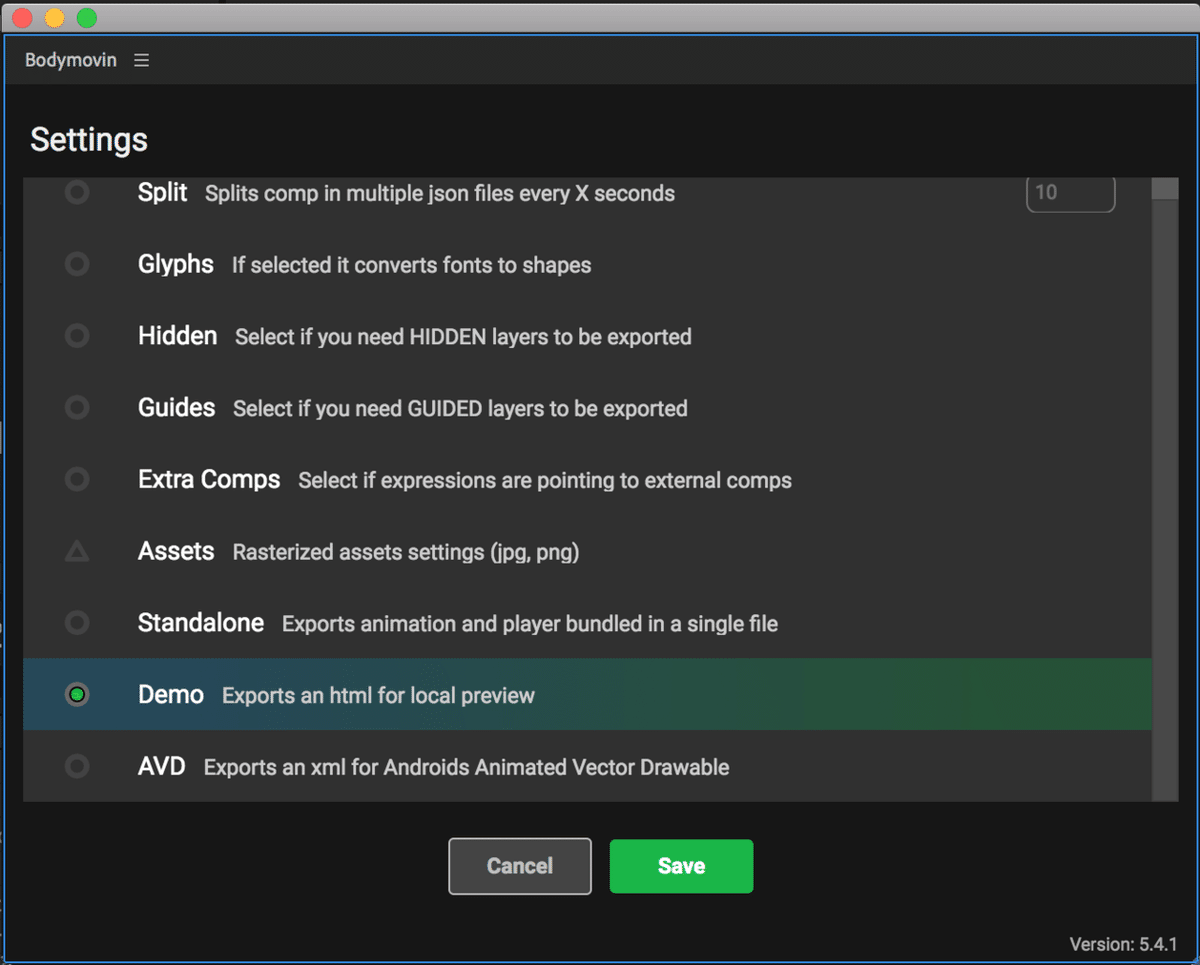Enable the Hidden layers radio
Viewport: 1200px width, 965px height.
pyautogui.click(x=77, y=336)
